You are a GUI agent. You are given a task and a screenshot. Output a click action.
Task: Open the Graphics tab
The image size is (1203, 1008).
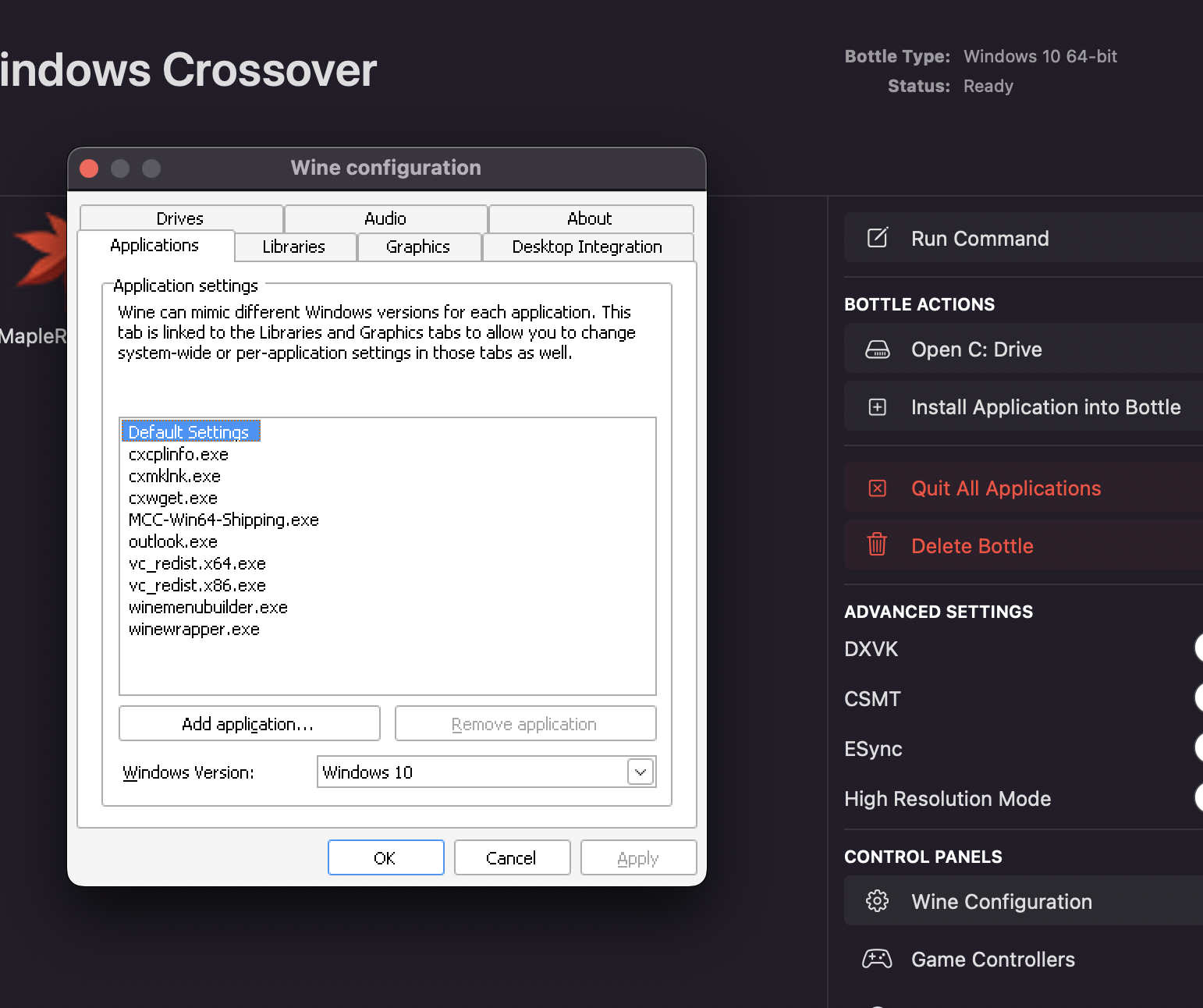tap(418, 247)
